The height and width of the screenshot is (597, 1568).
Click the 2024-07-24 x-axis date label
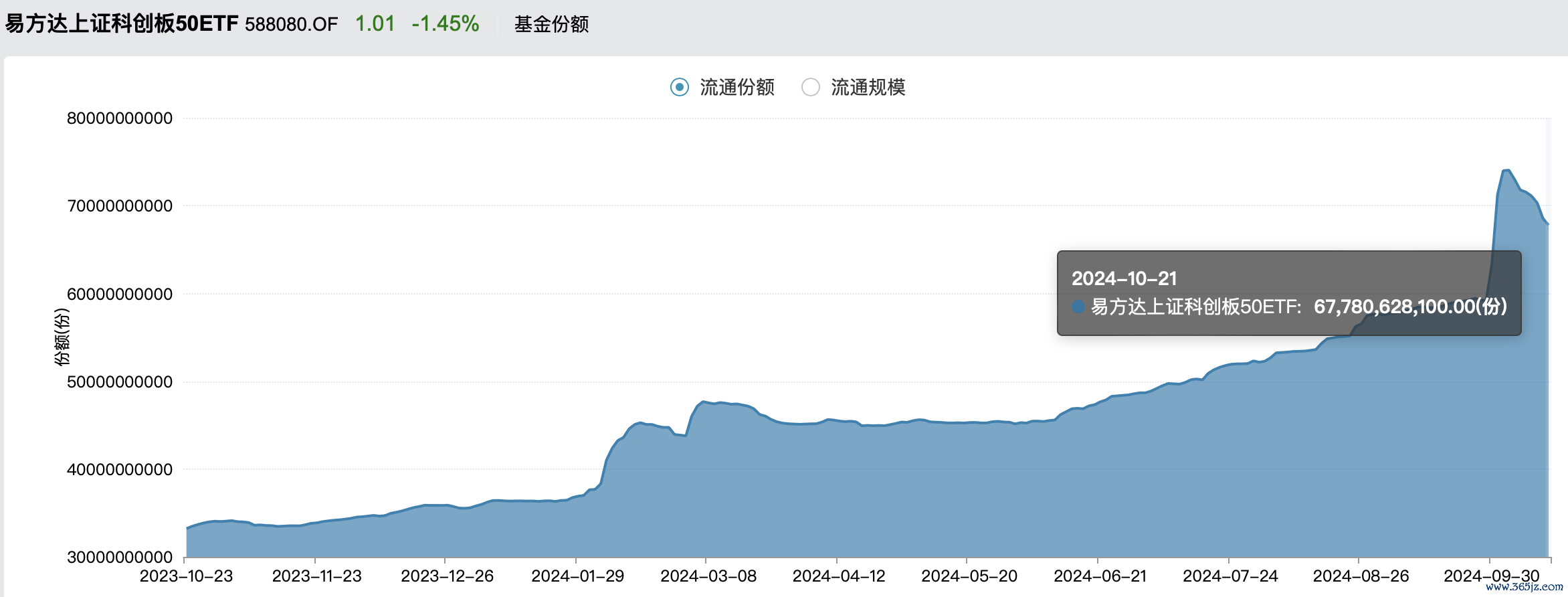pyautogui.click(x=1230, y=576)
